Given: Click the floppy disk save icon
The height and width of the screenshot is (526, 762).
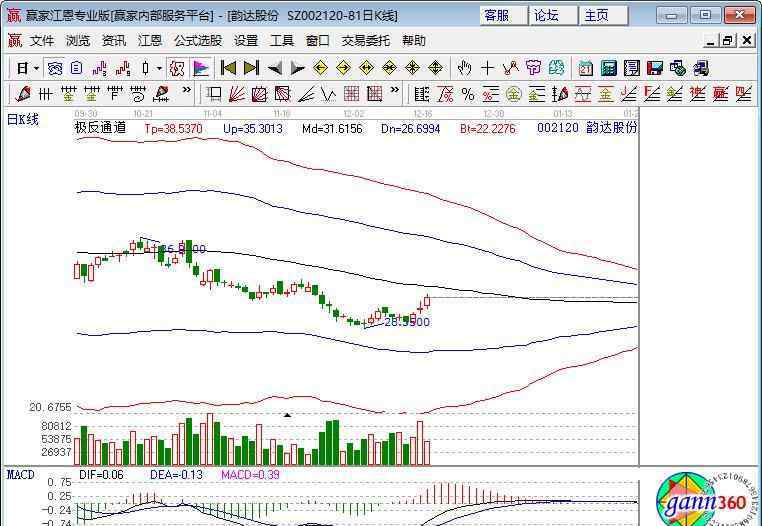Looking at the screenshot, I should [655, 68].
